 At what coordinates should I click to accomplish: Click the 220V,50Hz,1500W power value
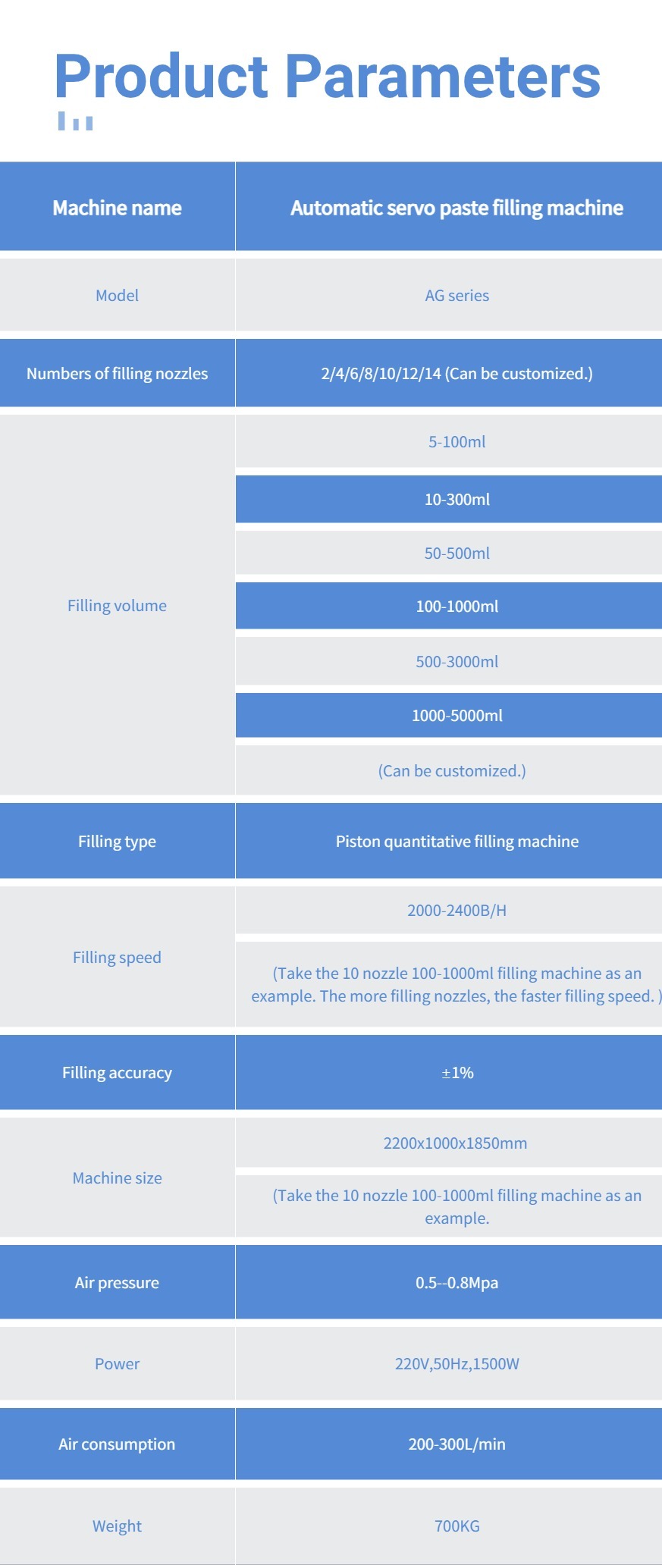[456, 1363]
